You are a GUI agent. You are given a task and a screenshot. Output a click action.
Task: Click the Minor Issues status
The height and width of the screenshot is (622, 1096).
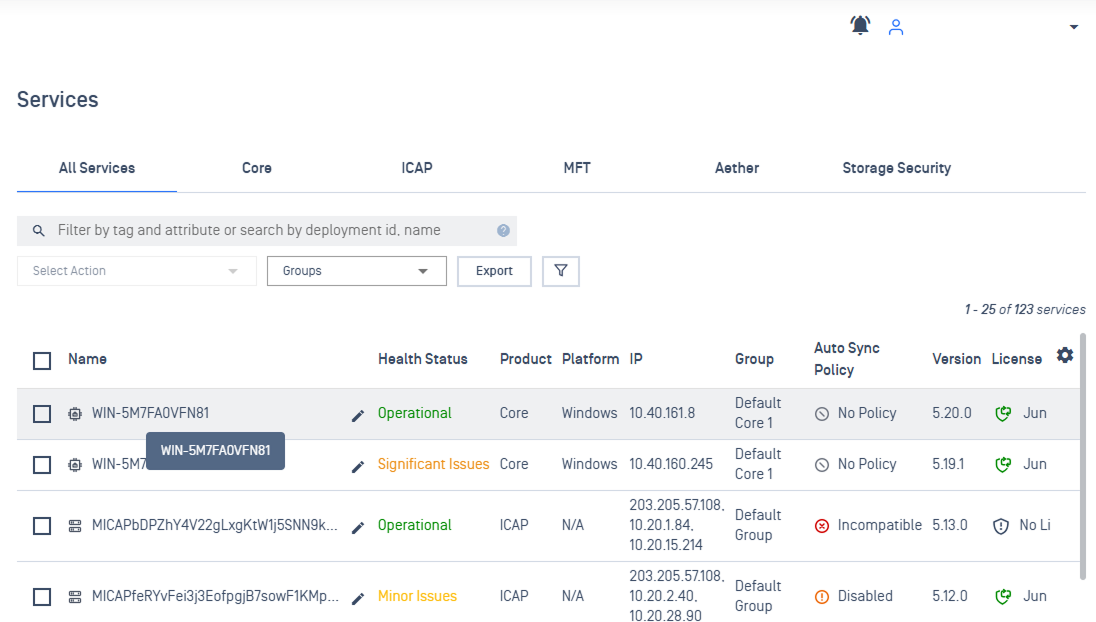(417, 596)
